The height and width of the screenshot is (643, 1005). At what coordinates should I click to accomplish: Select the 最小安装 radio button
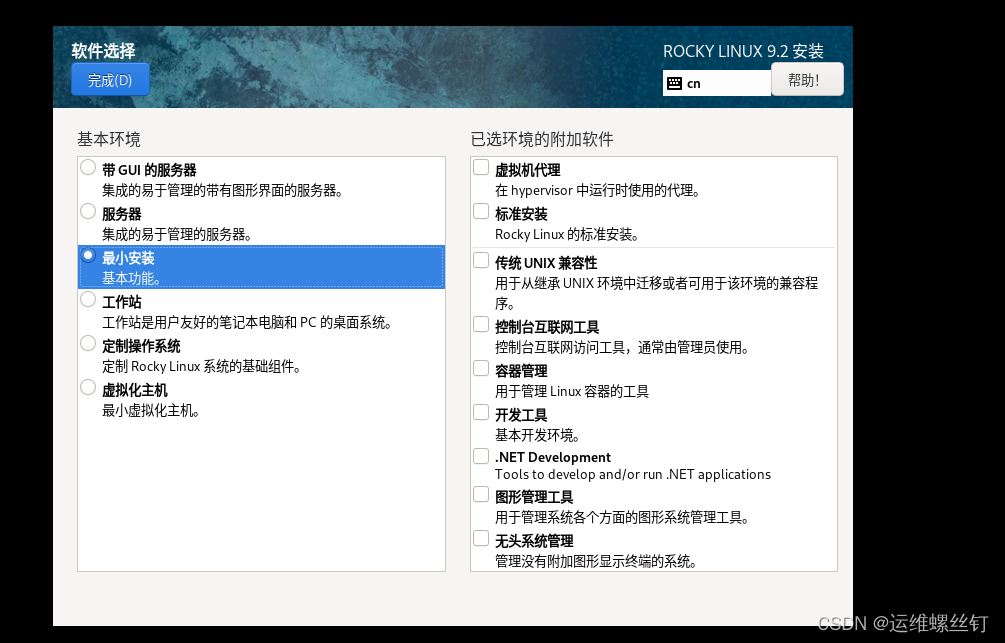pos(88,256)
